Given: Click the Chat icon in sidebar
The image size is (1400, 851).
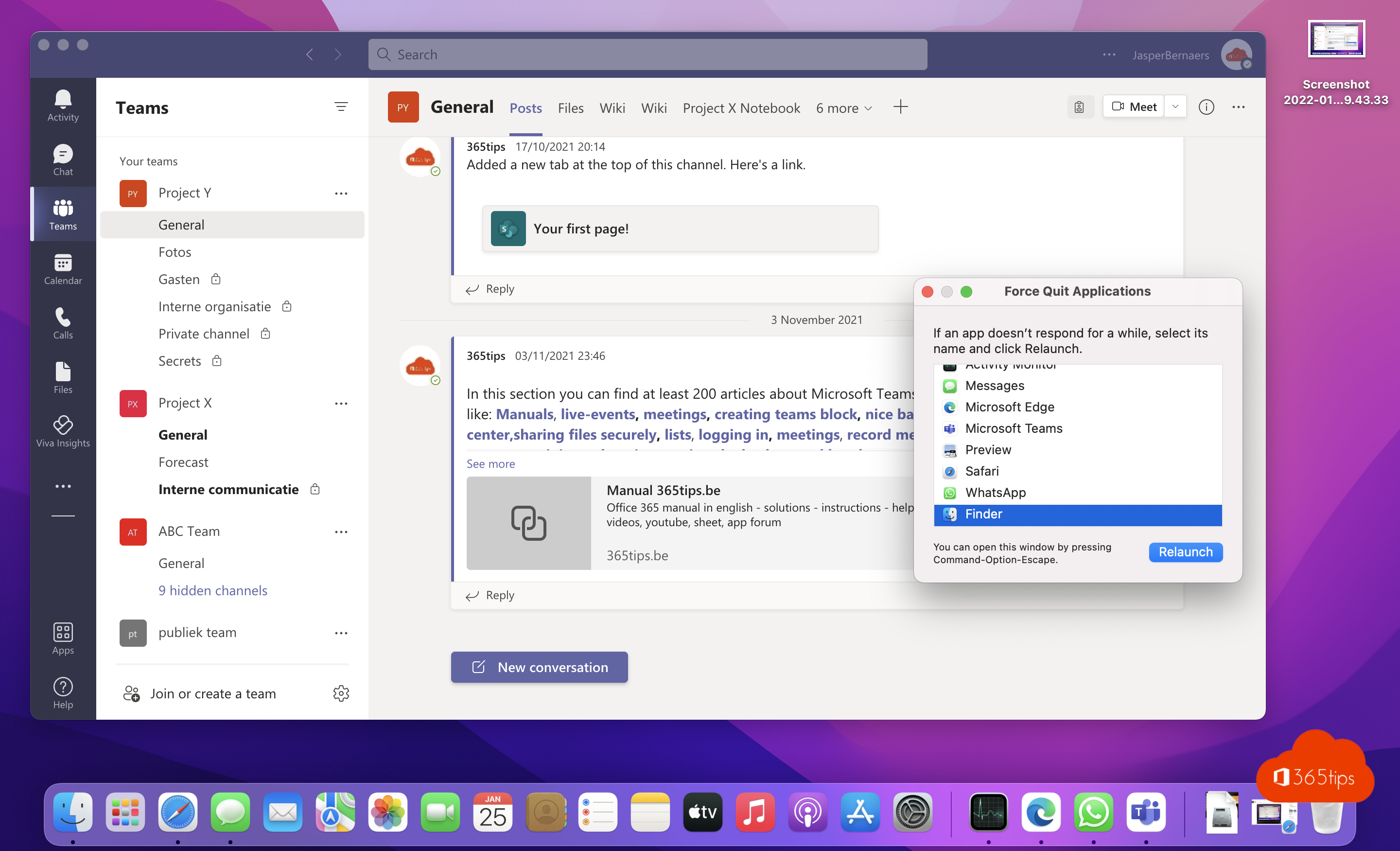Looking at the screenshot, I should (x=62, y=159).
